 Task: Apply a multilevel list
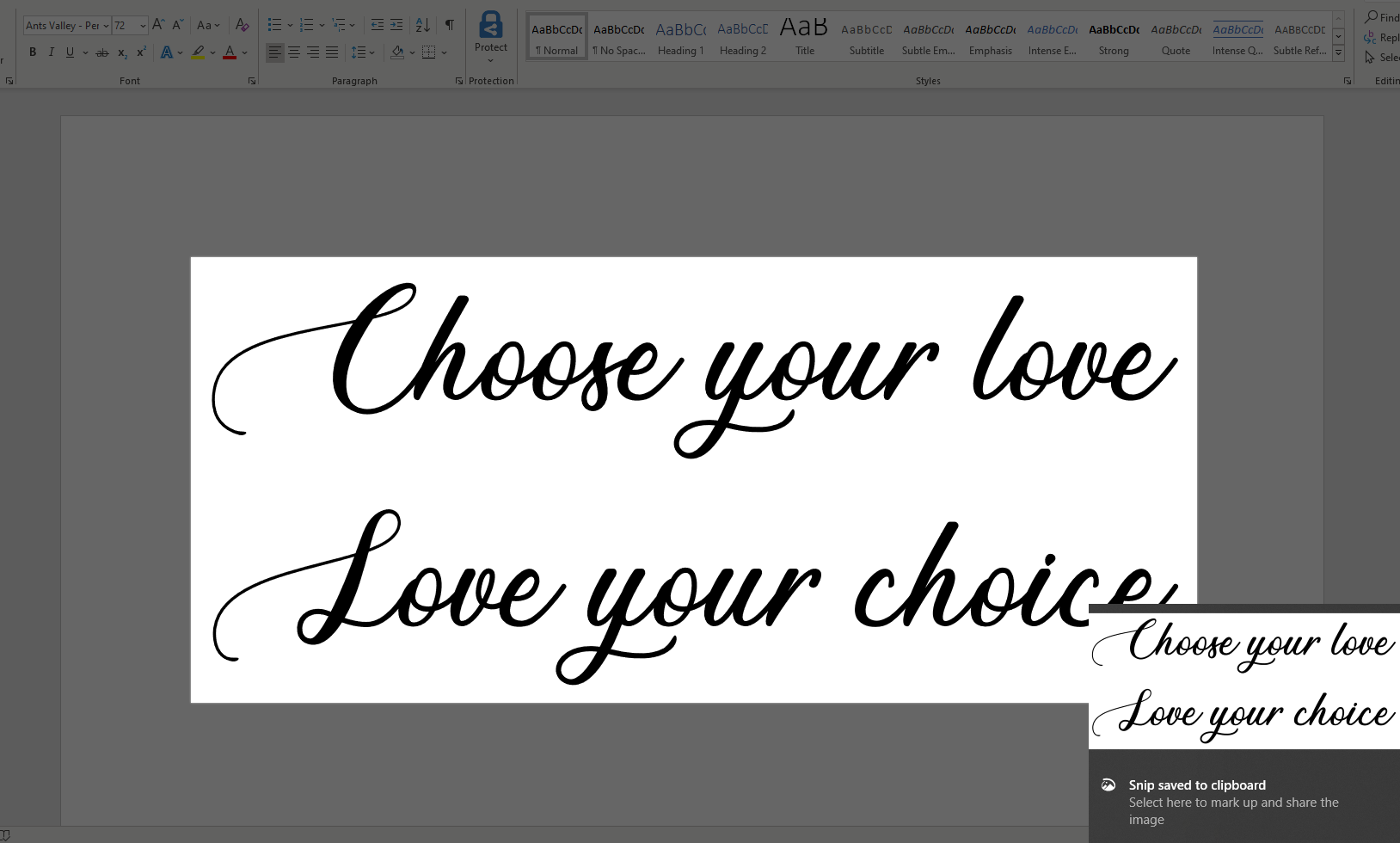click(x=339, y=25)
